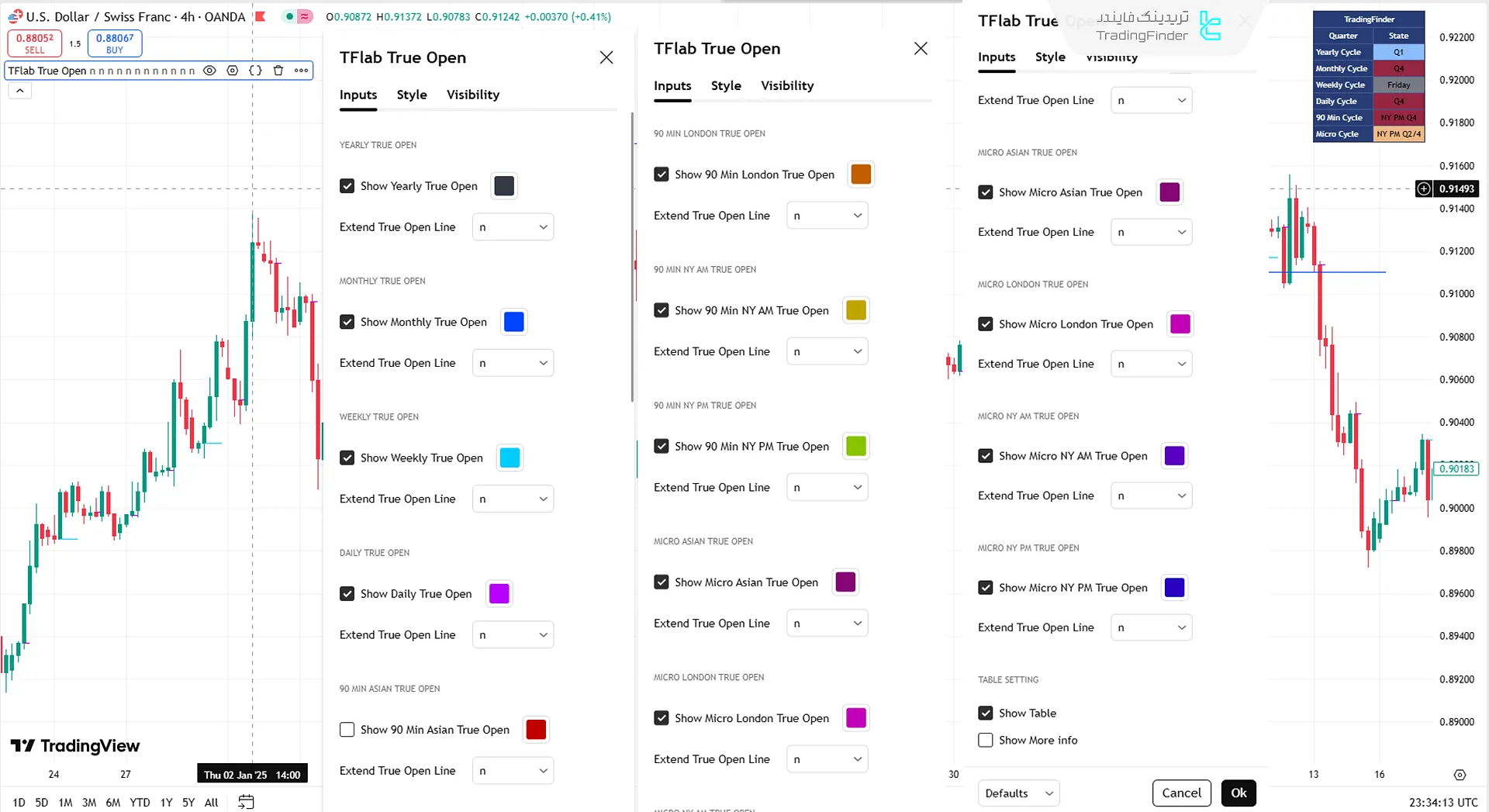The image size is (1489, 812).
Task: Switch to Style tab in left panel
Action: tap(412, 95)
